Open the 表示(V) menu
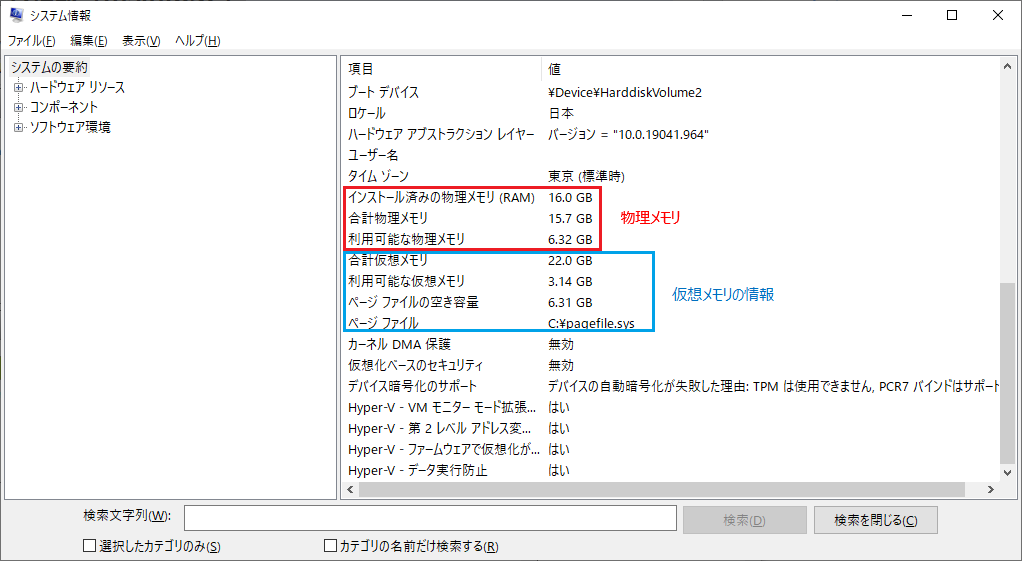Image resolution: width=1022 pixels, height=561 pixels. 141,41
